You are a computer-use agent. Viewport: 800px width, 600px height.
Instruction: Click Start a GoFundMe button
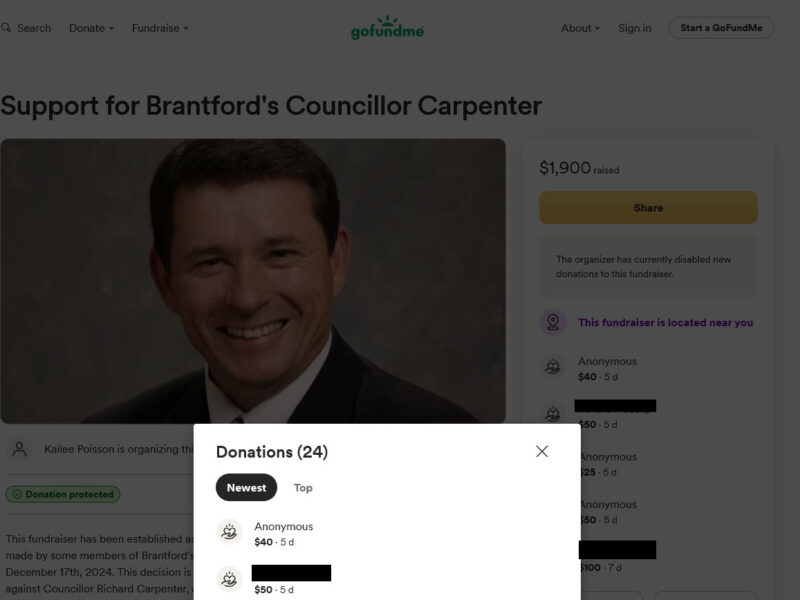[x=721, y=28]
